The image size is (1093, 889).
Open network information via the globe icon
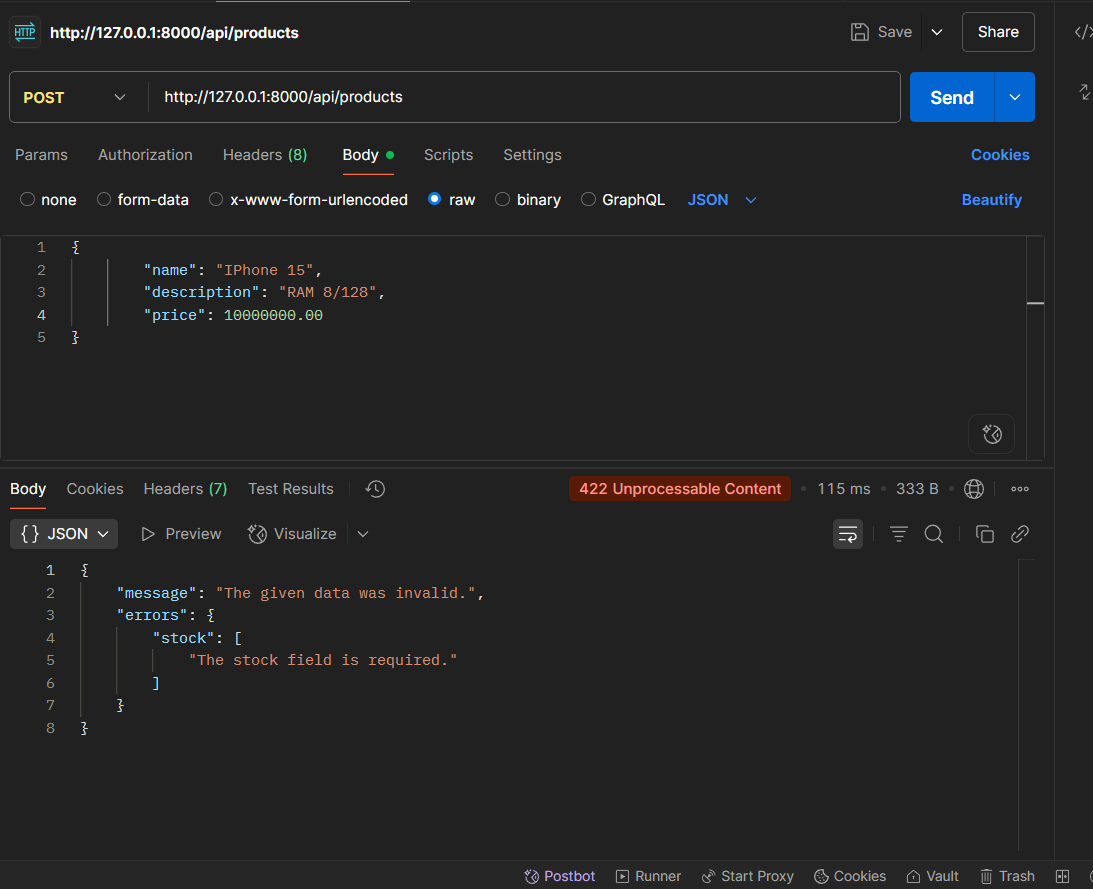pyautogui.click(x=973, y=489)
